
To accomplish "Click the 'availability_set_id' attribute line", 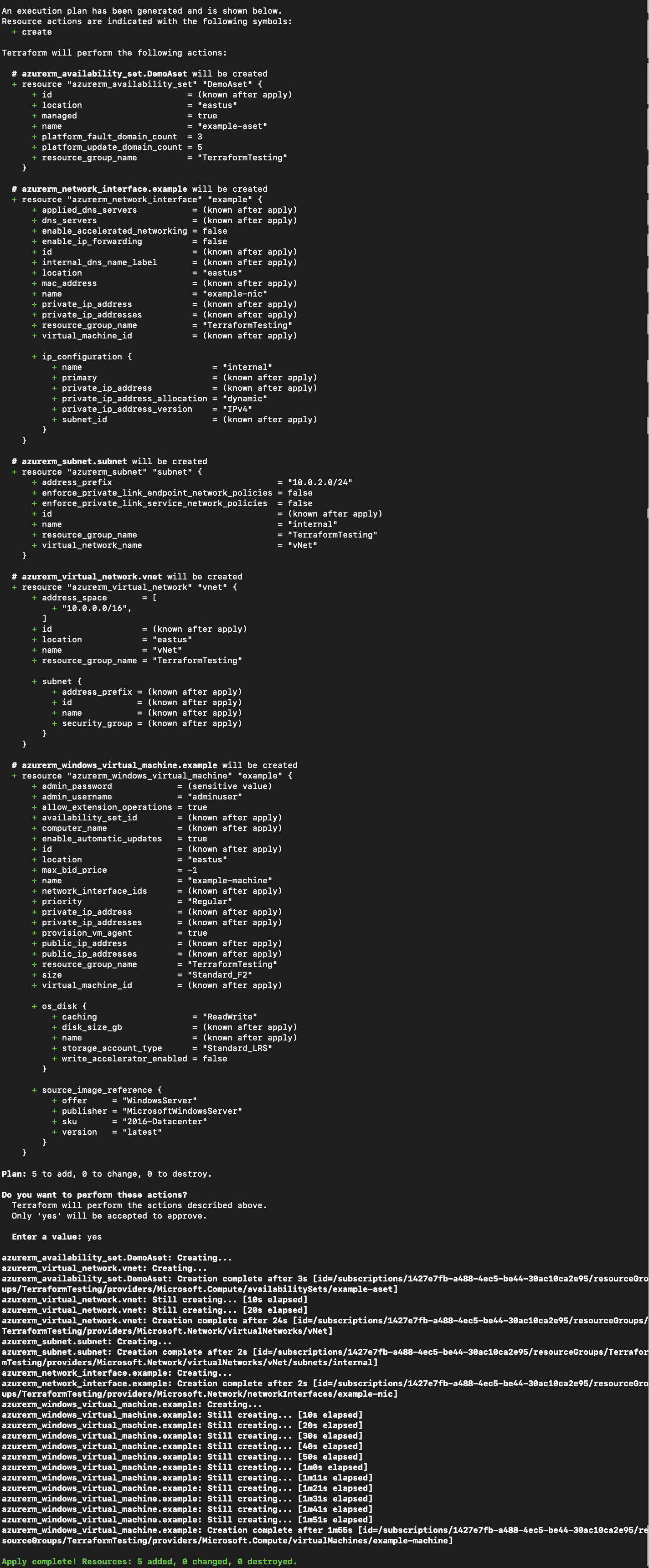I will (156, 817).
